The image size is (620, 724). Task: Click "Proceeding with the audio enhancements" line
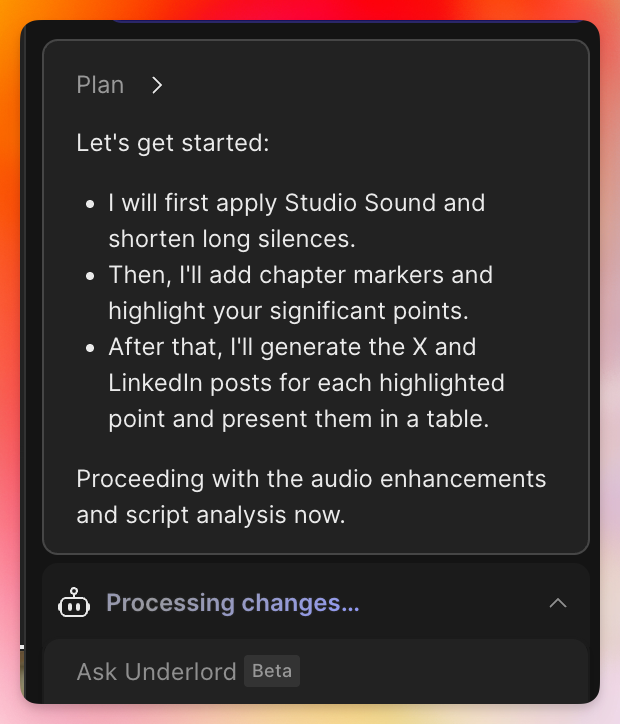click(310, 478)
